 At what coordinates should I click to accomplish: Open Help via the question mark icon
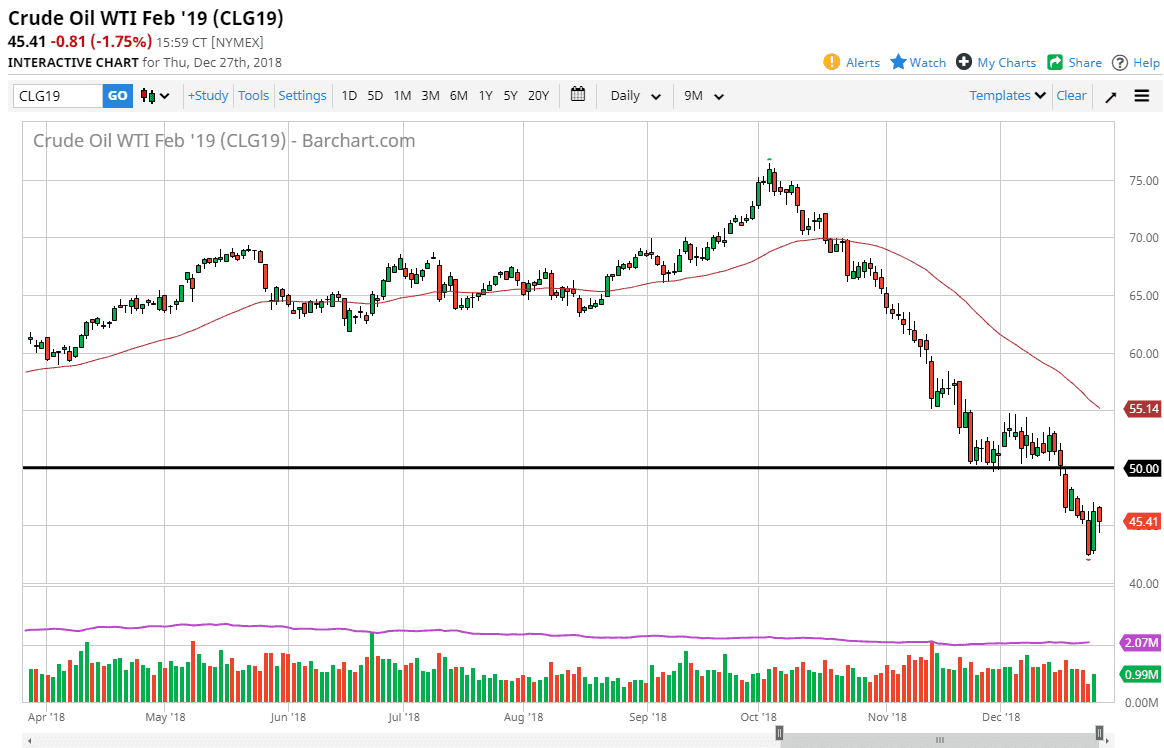coord(1119,62)
